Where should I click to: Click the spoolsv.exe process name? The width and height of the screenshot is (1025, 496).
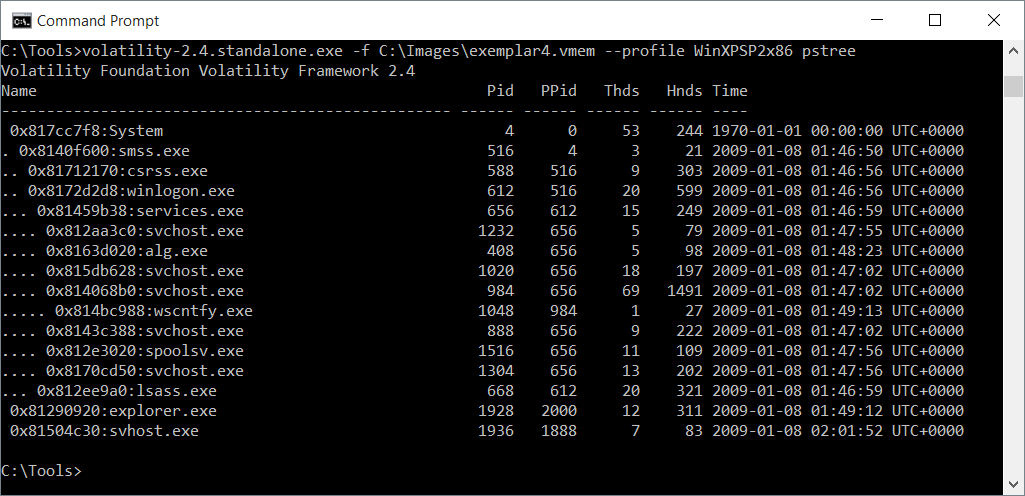click(x=195, y=351)
